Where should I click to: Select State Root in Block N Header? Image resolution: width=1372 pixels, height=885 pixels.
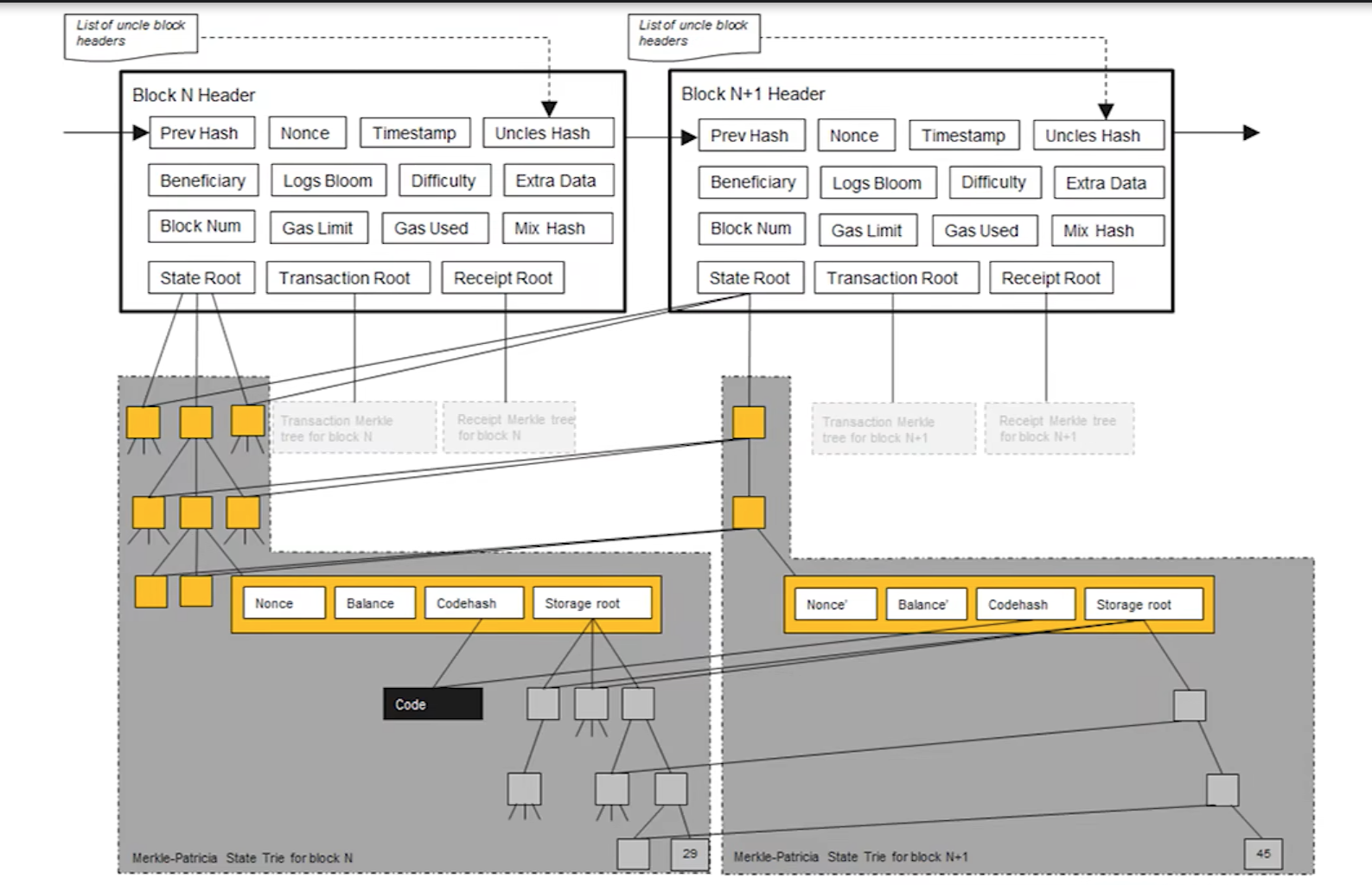pos(201,277)
